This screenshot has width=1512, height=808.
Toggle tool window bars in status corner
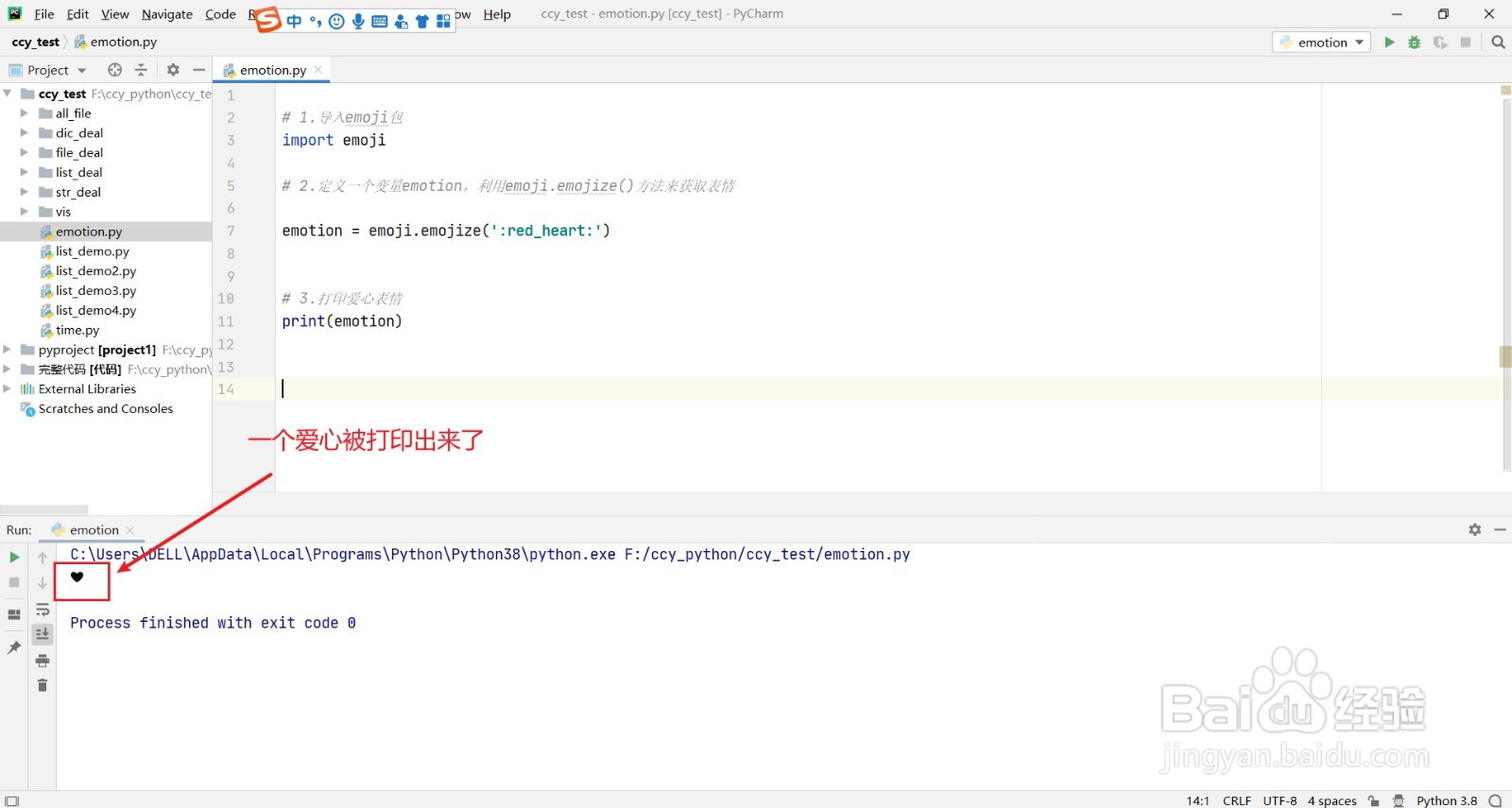[x=11, y=800]
